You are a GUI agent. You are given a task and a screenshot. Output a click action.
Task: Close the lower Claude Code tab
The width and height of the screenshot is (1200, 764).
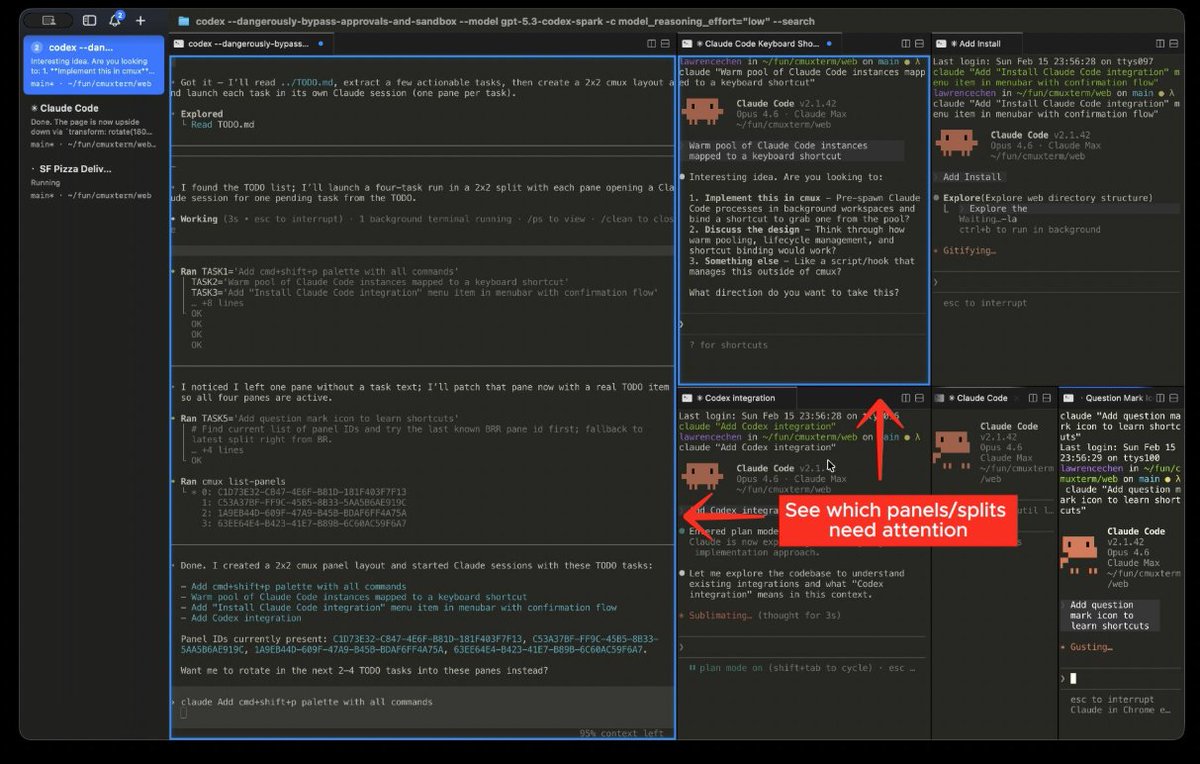[x=1015, y=398]
